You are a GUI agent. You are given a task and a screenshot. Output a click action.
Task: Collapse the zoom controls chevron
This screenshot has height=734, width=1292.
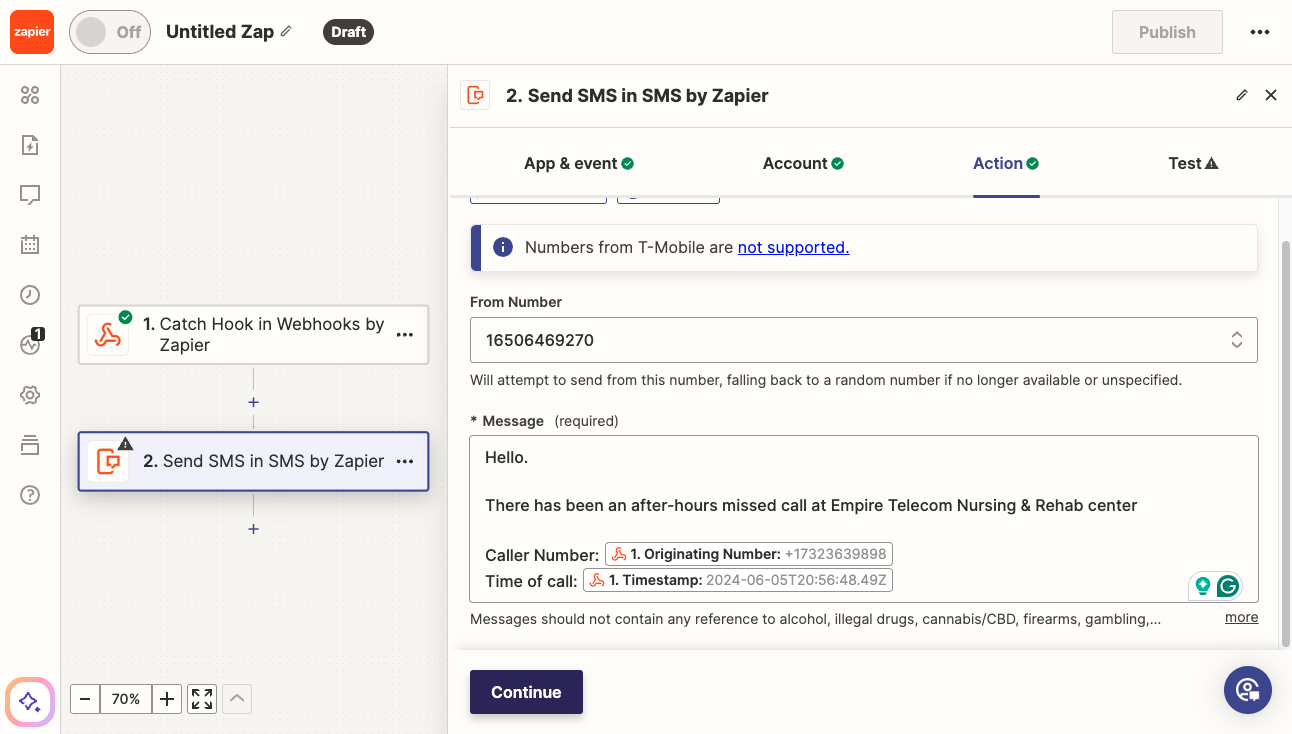pos(237,699)
